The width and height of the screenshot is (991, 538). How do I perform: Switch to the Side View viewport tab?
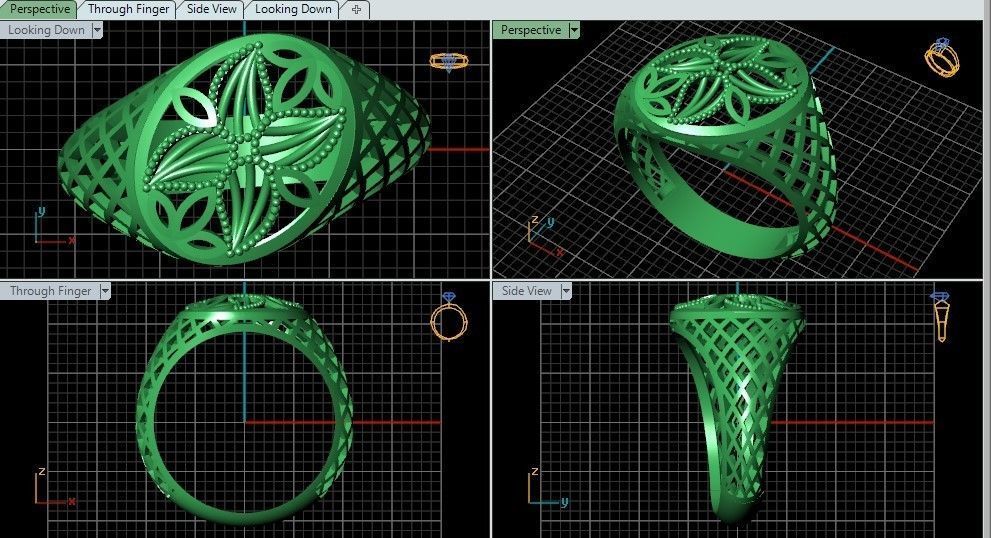tap(212, 9)
